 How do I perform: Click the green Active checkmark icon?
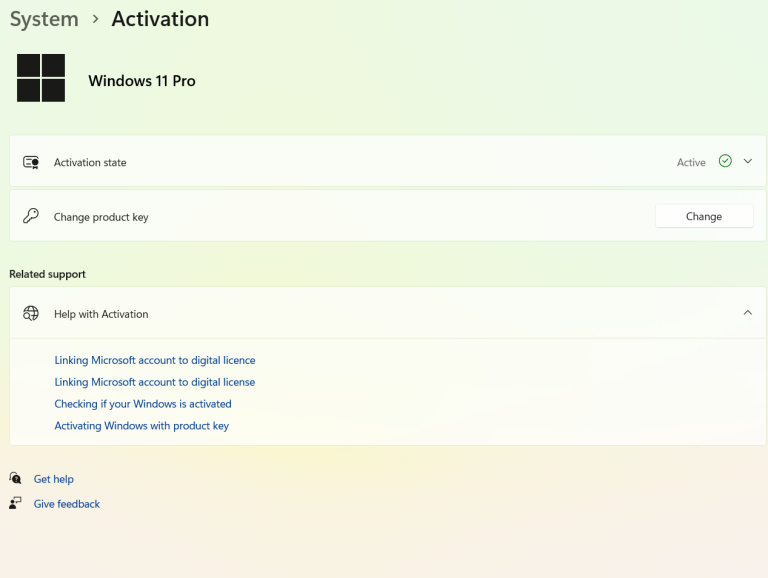pos(725,161)
